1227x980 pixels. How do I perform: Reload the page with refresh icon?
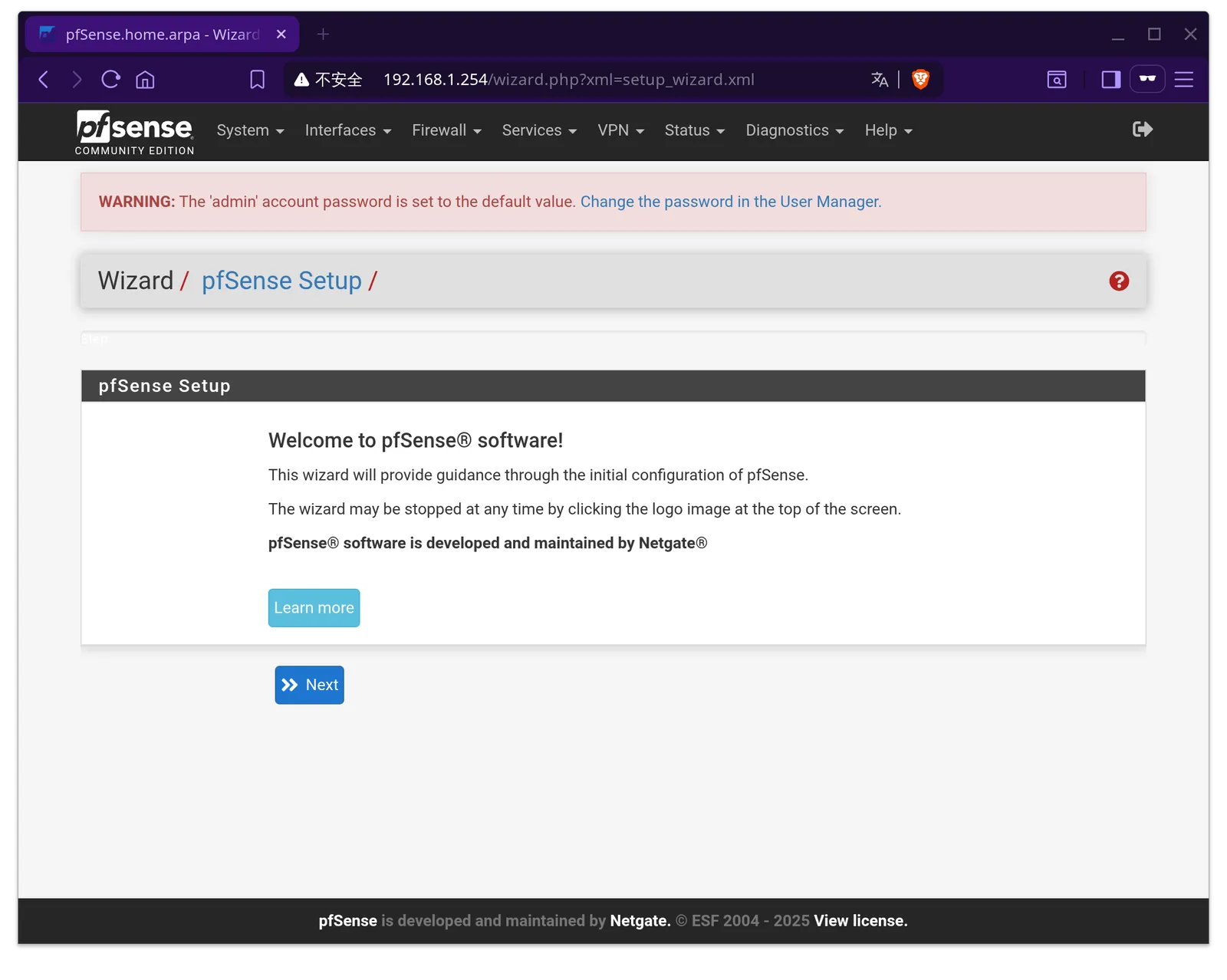111,80
